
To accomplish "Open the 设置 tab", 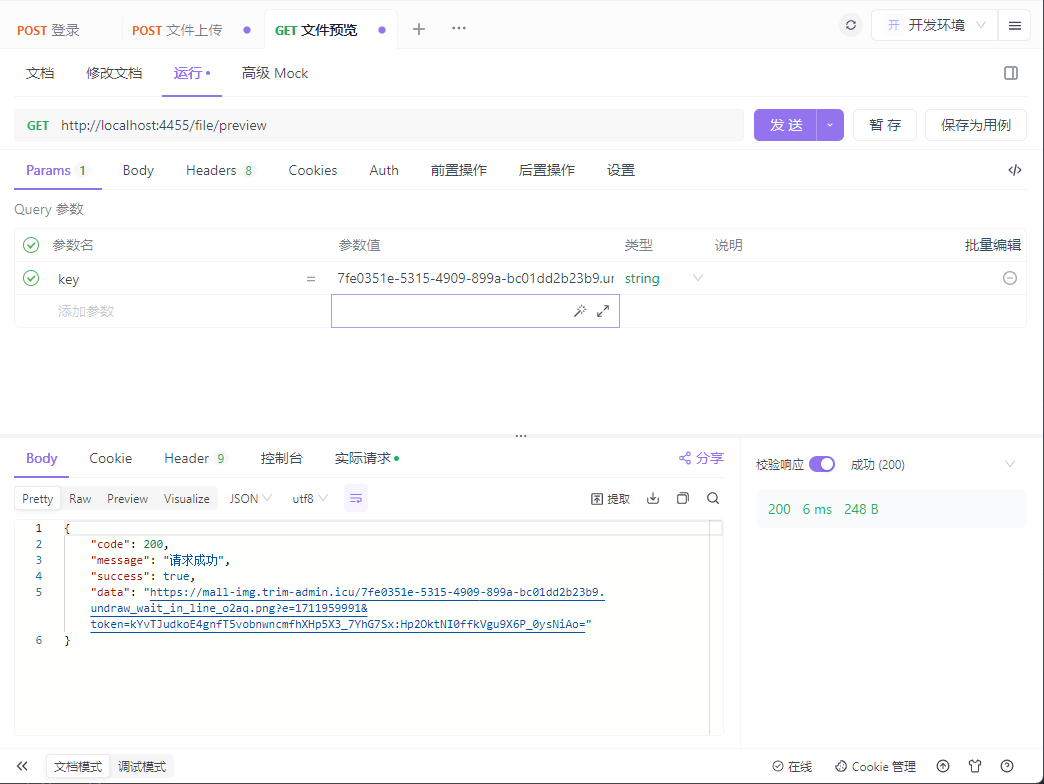I will tap(621, 170).
